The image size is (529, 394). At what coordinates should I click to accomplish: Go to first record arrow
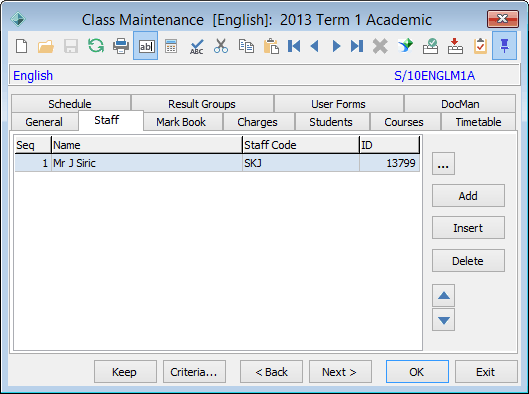pyautogui.click(x=294, y=46)
